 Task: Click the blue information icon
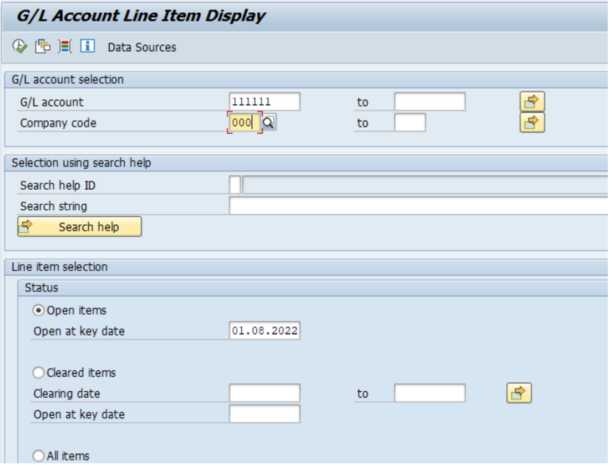coord(87,47)
